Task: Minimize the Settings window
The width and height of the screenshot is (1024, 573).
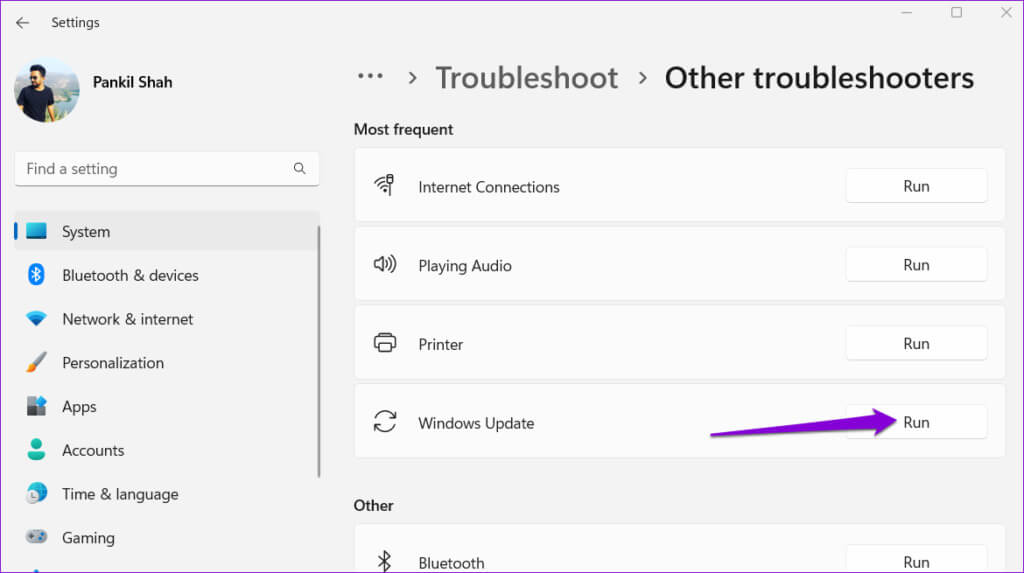Action: 906,12
